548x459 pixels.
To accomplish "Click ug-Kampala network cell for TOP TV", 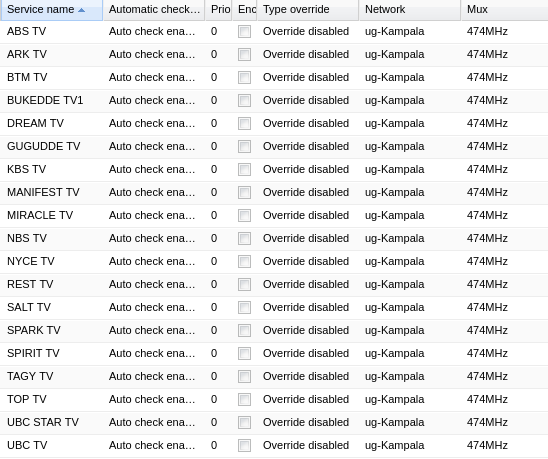I will coord(395,399).
